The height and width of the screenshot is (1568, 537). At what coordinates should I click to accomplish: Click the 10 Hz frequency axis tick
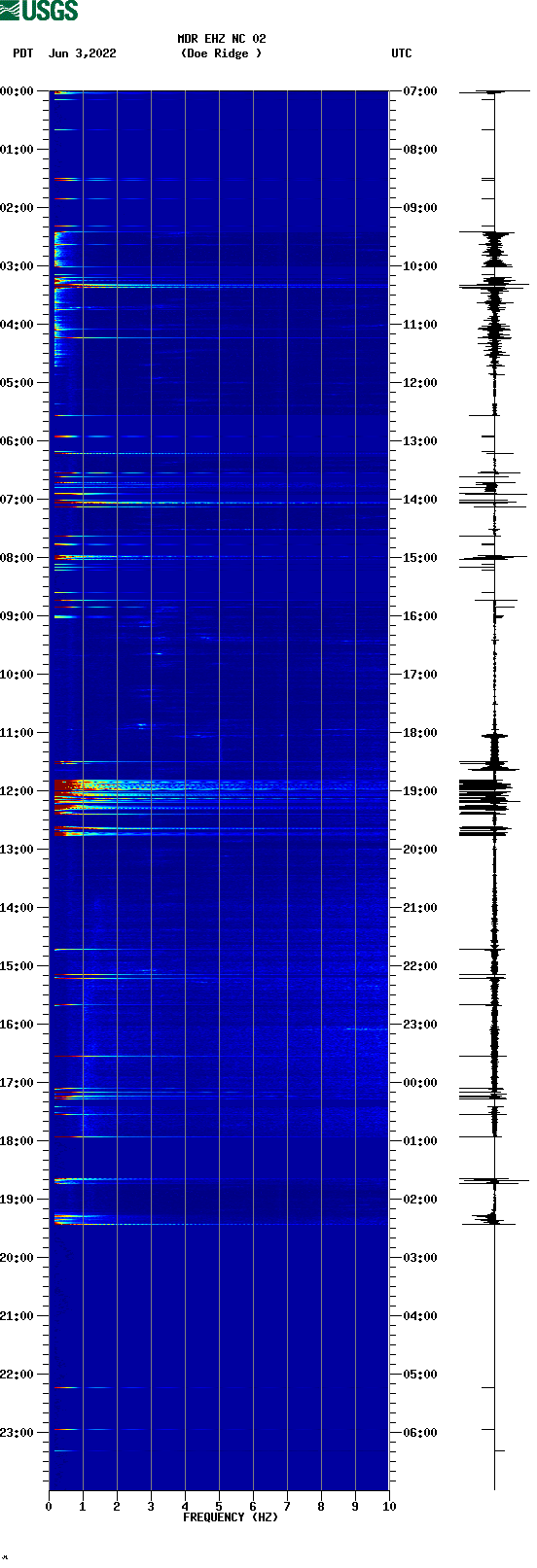click(x=389, y=1507)
